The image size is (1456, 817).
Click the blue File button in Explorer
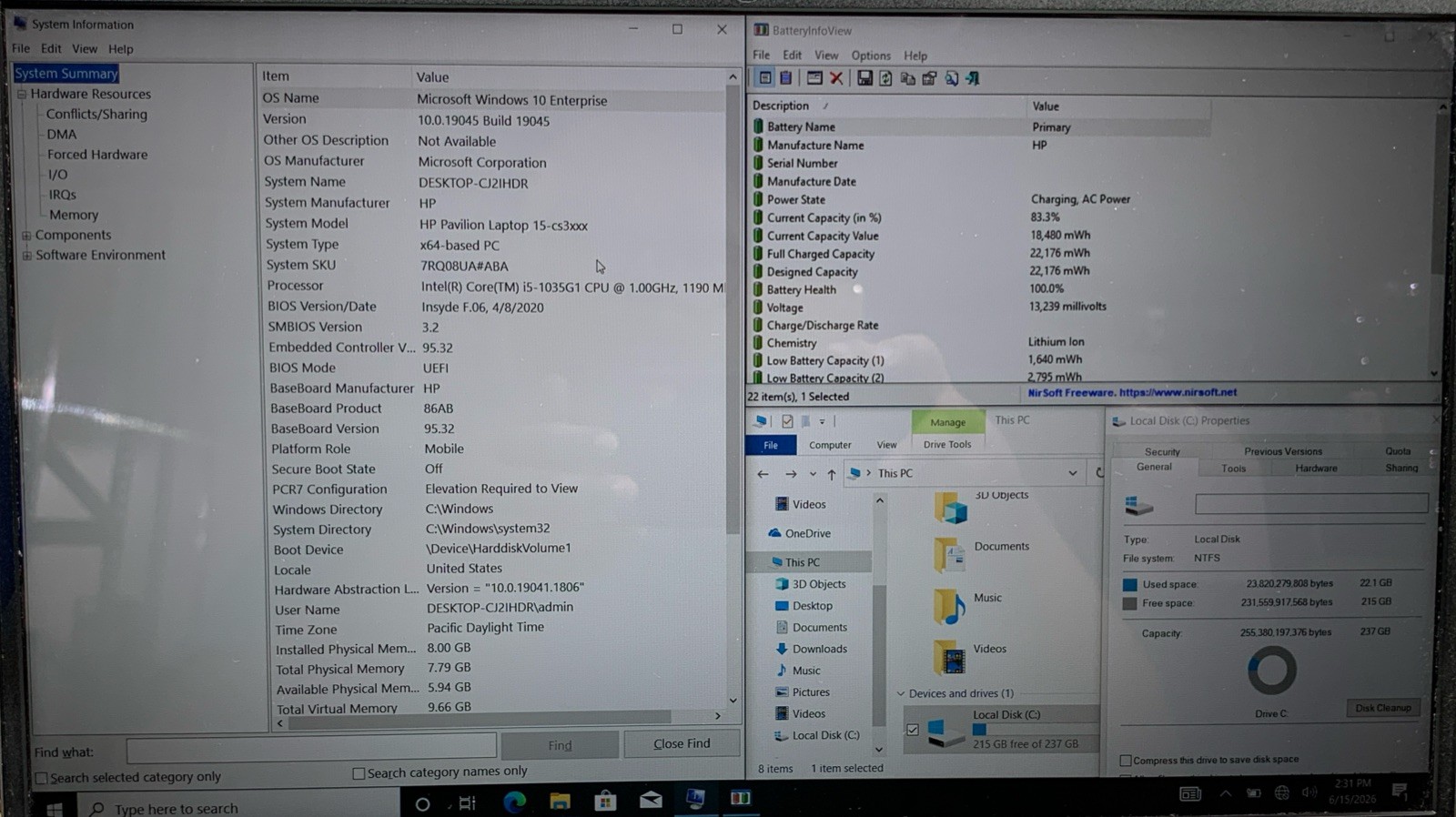[771, 445]
